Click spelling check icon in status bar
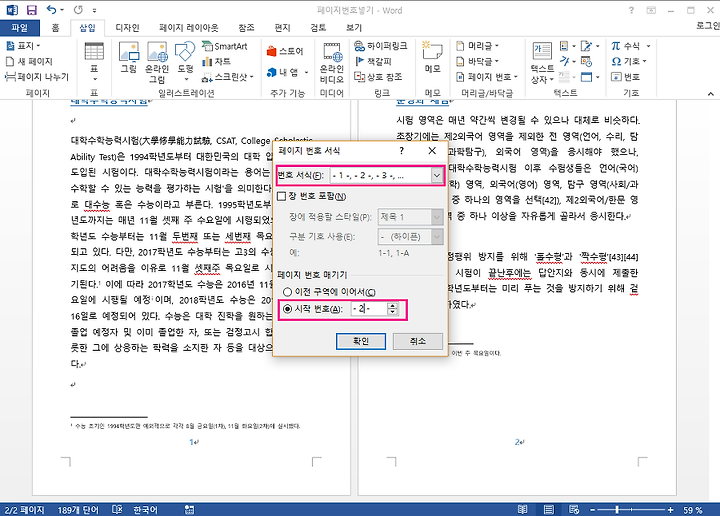 (x=117, y=510)
